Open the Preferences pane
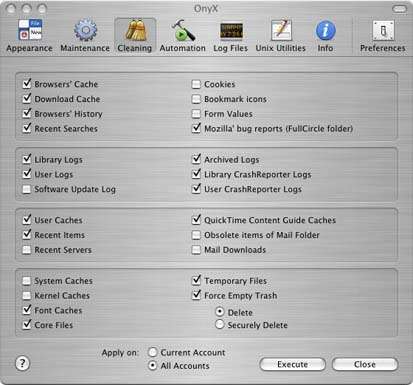Screen dimensions: 413x385 (x=383, y=36)
